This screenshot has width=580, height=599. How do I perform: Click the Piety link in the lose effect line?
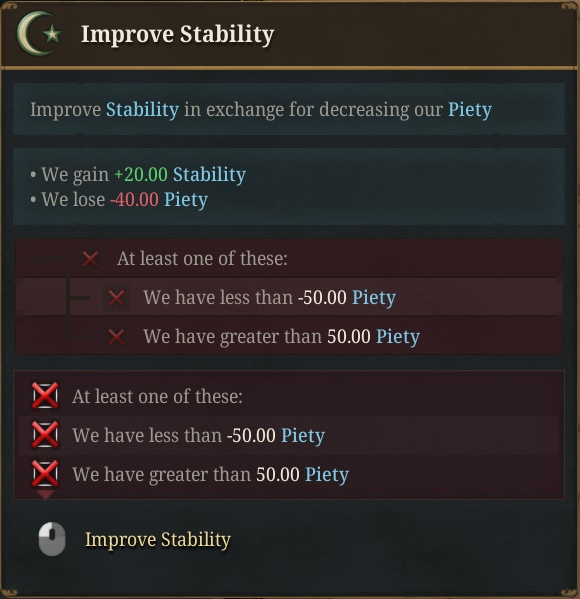(186, 200)
